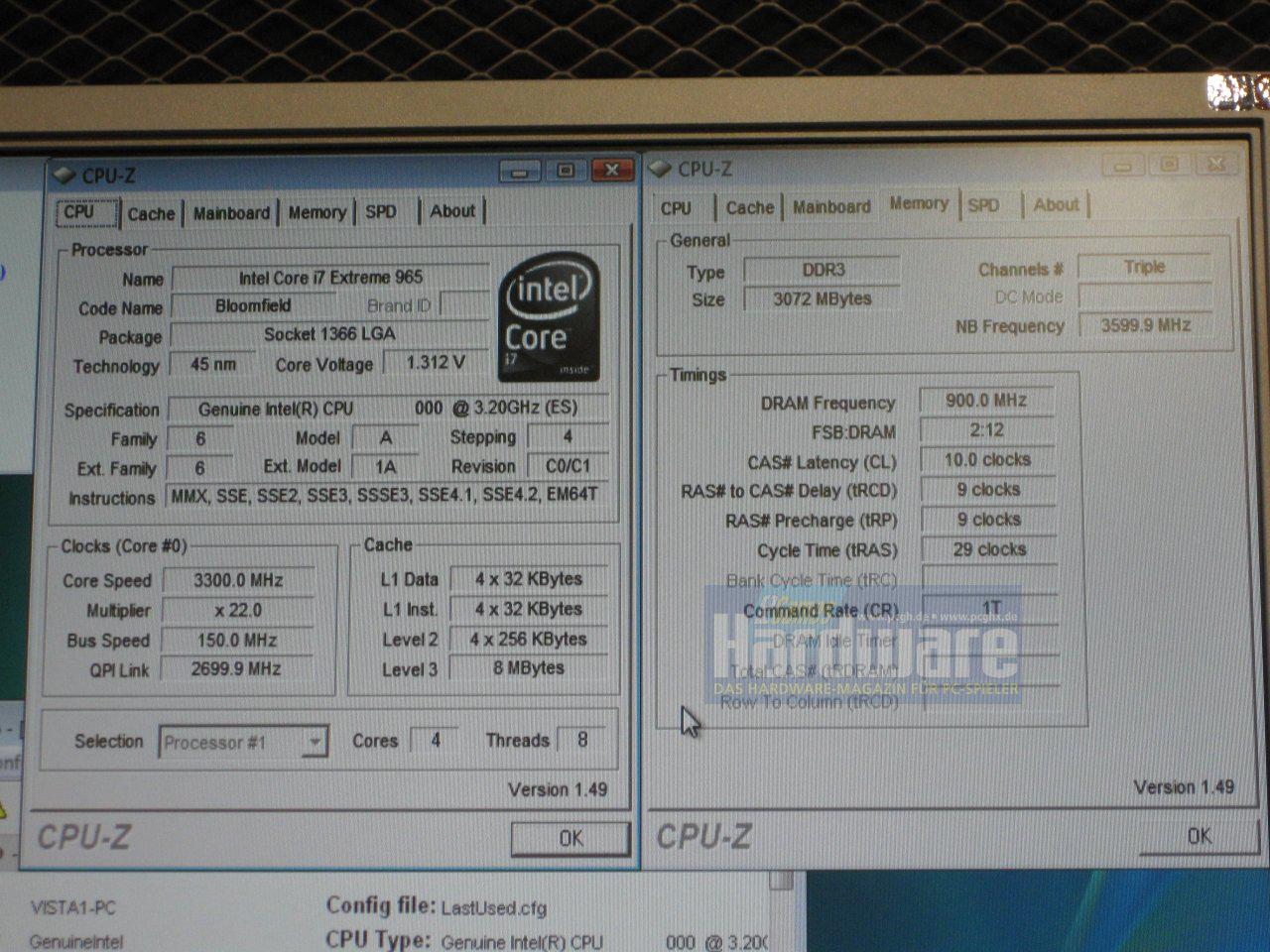Open Cache tab in right CPU-Z window

click(749, 207)
